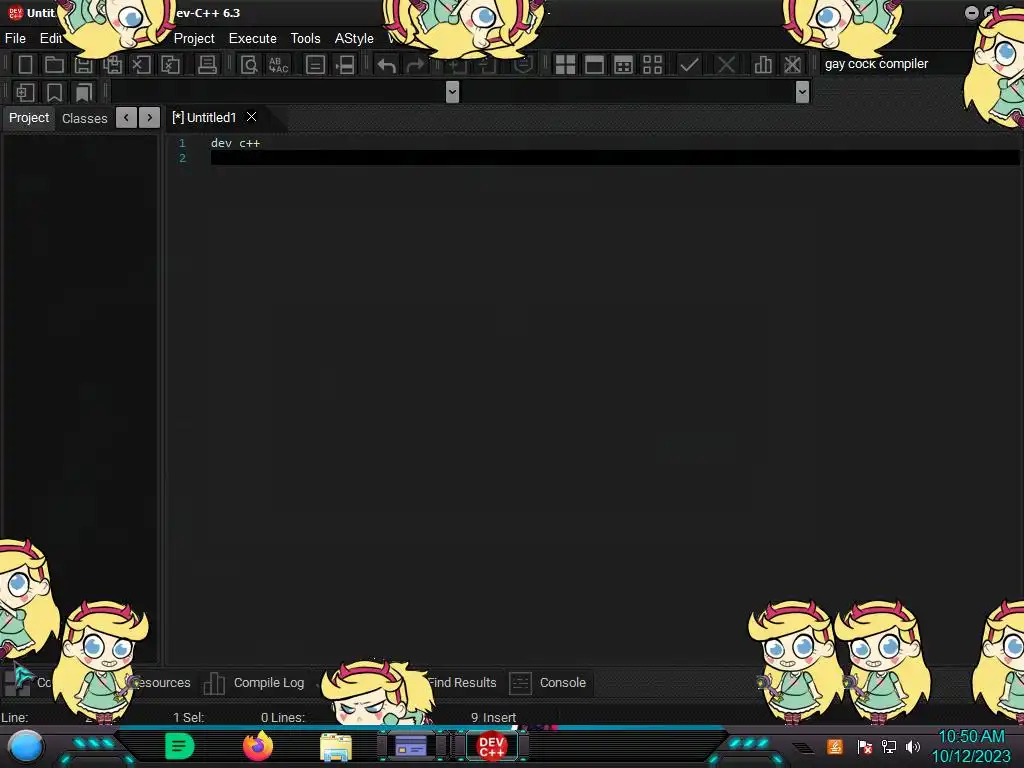Screen dimensions: 1024x768
Task: Click the Go to function icon
Action: coord(315,64)
